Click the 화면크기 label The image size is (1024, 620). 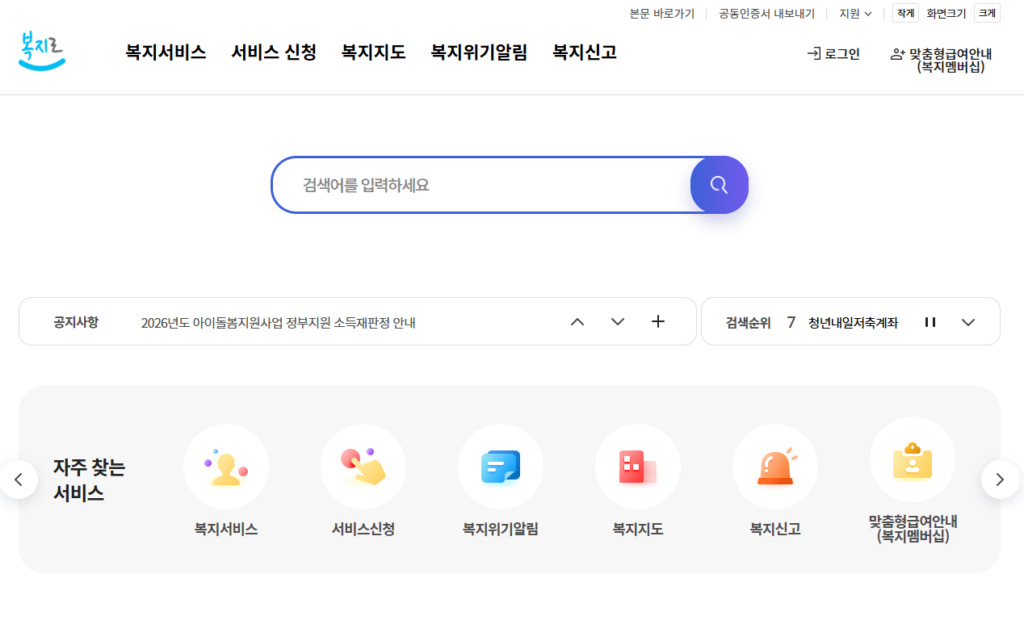point(946,14)
